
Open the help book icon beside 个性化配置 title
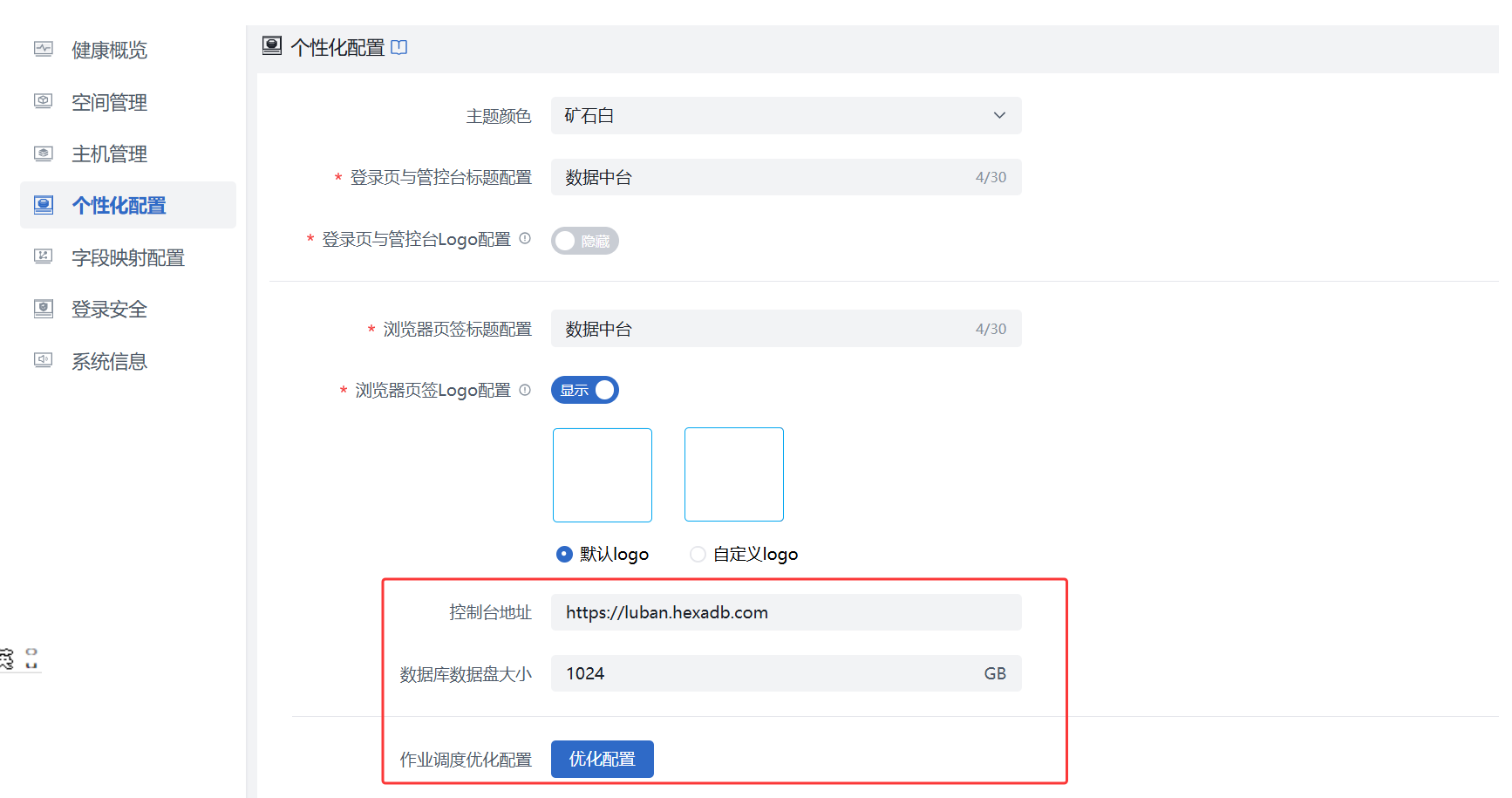click(399, 47)
